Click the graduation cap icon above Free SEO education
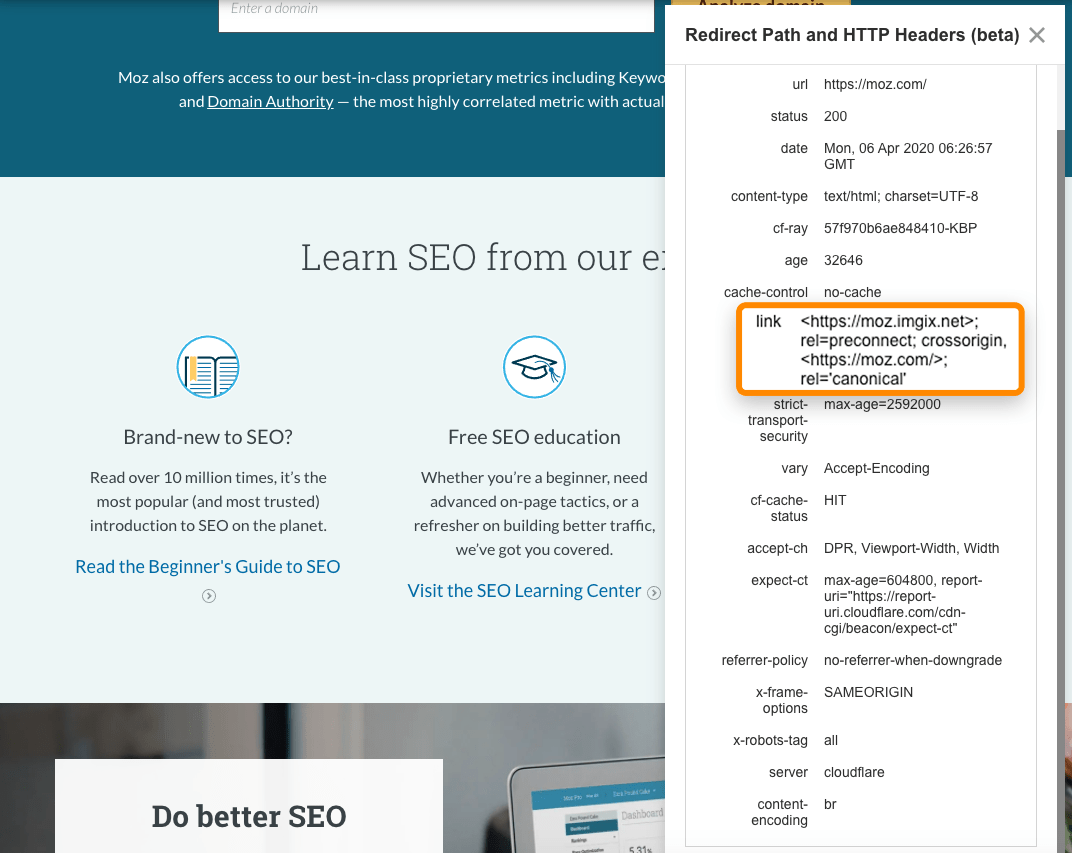 [x=535, y=367]
